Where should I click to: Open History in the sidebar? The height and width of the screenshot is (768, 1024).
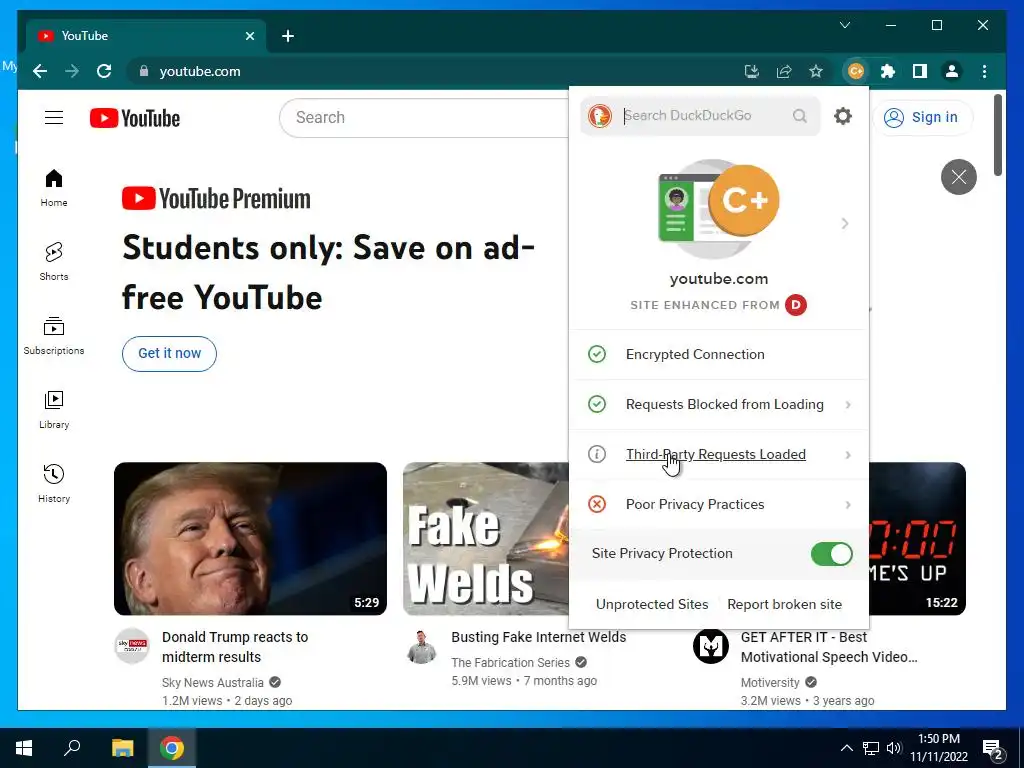pos(54,483)
